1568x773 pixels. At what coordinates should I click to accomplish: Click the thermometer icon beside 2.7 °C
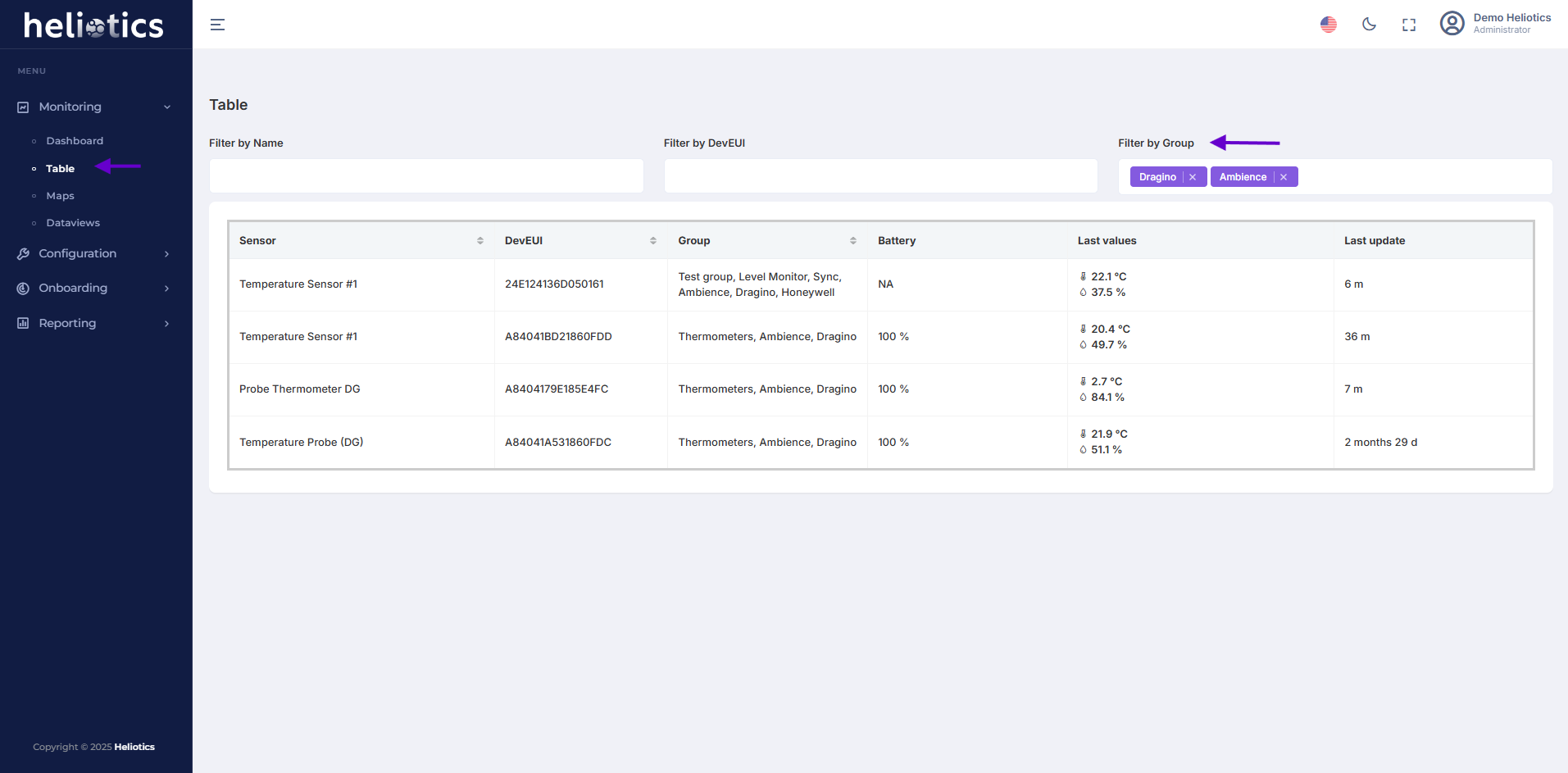point(1083,382)
